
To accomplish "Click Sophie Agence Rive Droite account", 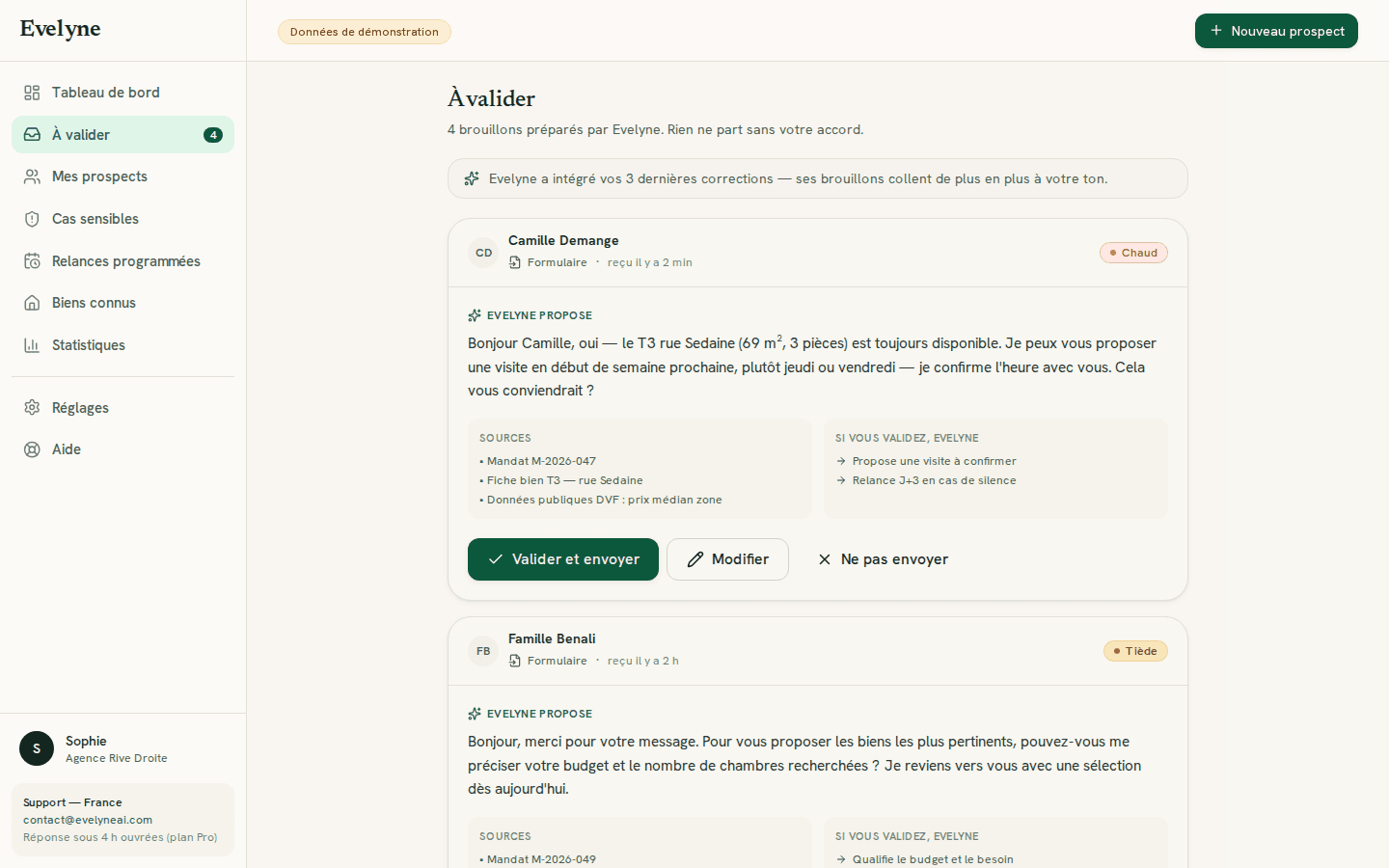I will pyautogui.click(x=123, y=748).
